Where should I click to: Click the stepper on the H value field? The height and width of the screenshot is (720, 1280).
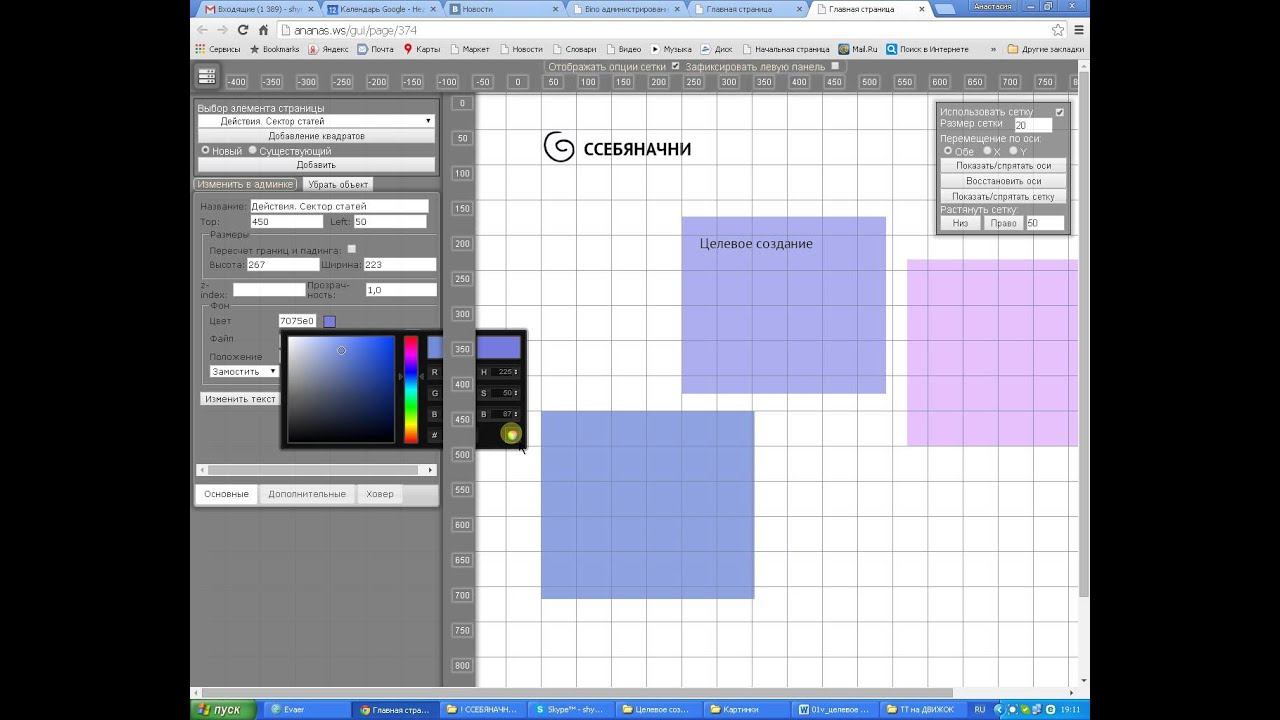click(515, 372)
